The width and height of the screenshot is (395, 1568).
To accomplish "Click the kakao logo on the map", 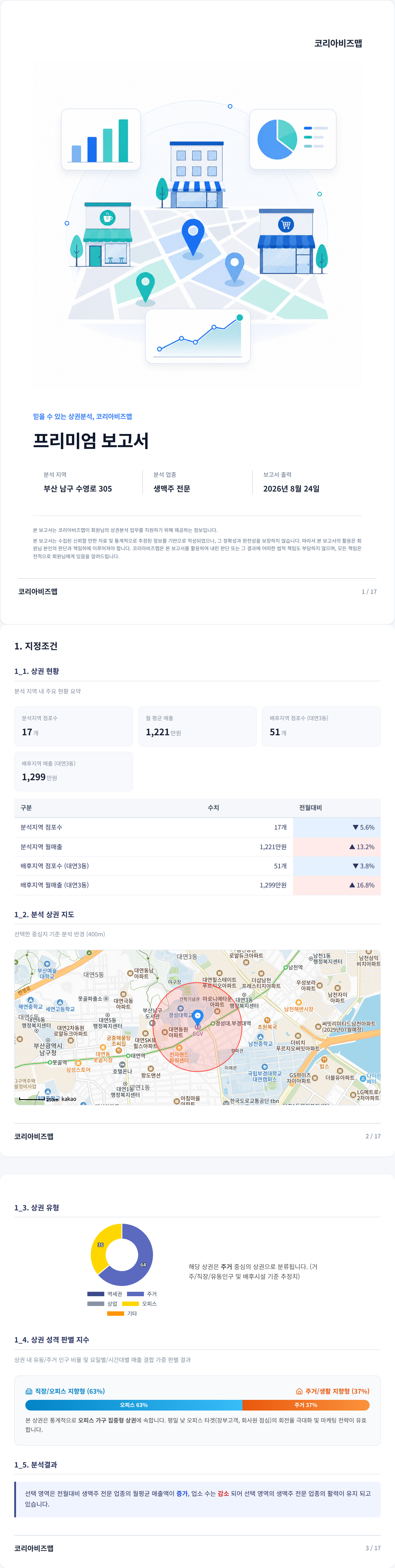I will click(x=69, y=1099).
